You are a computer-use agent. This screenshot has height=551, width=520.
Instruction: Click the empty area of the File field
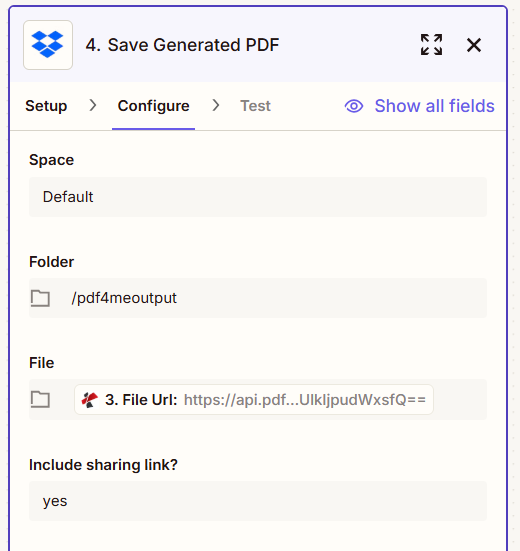460,400
